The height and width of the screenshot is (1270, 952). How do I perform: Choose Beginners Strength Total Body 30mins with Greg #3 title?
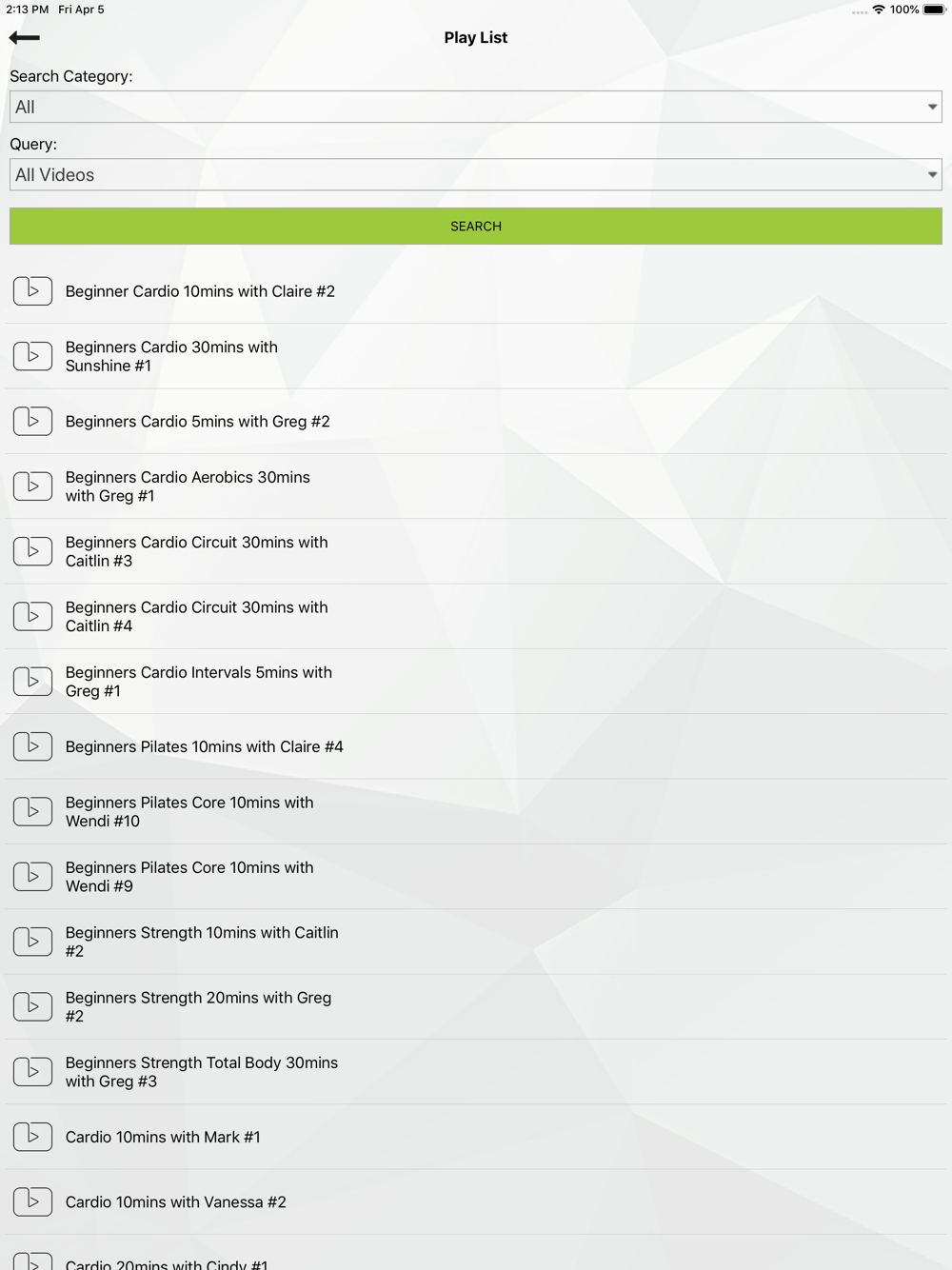(201, 1072)
